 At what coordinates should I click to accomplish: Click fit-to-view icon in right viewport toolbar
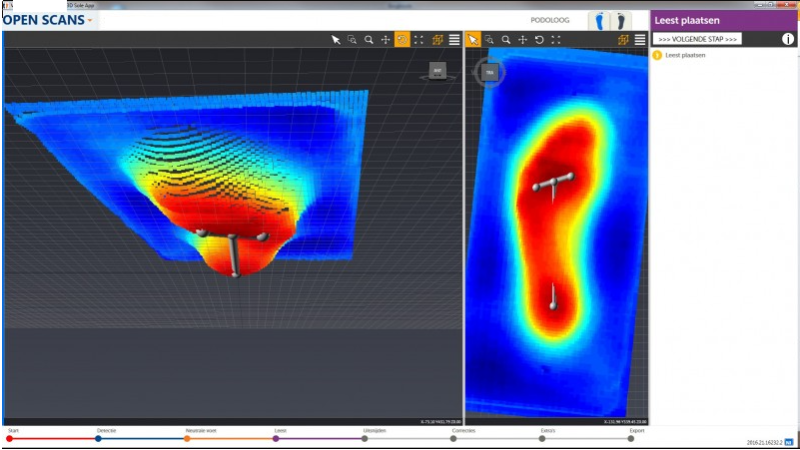click(x=556, y=40)
